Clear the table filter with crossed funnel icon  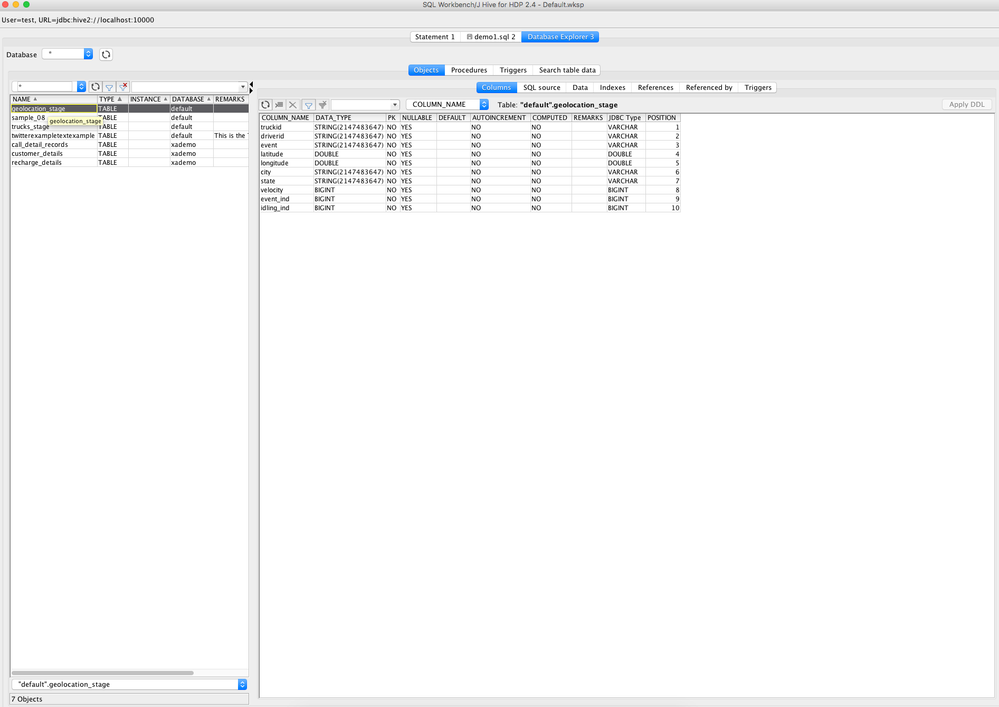pyautogui.click(x=122, y=87)
